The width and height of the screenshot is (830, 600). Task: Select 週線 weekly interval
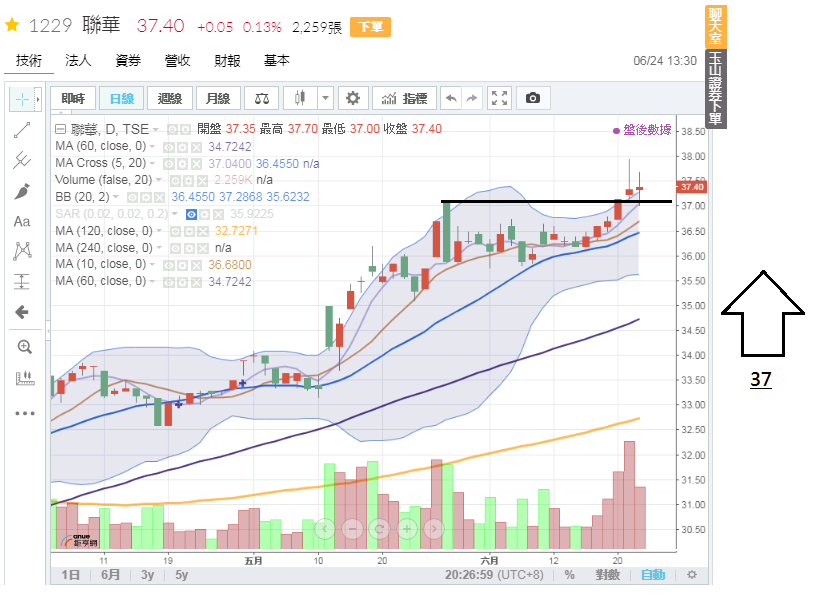point(170,98)
